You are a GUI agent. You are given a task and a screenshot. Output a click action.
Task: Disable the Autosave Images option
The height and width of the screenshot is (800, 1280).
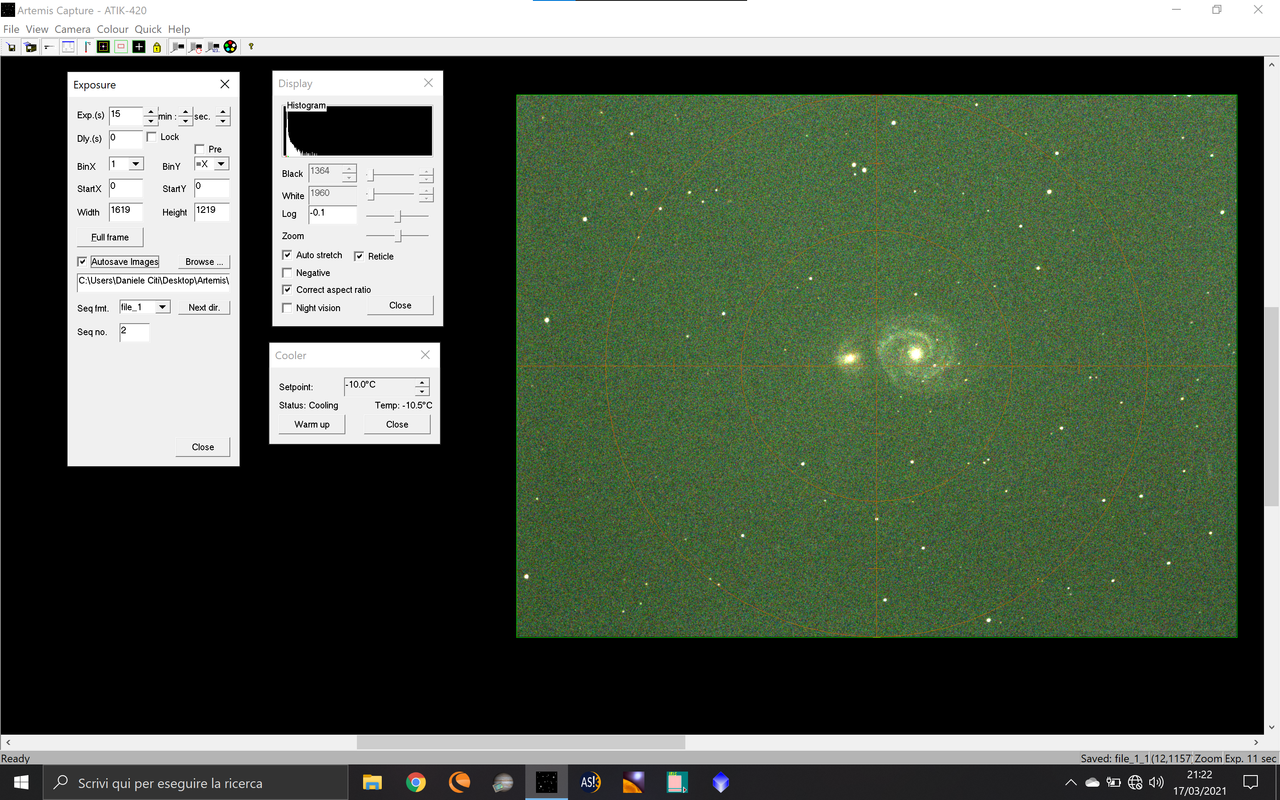(82, 261)
